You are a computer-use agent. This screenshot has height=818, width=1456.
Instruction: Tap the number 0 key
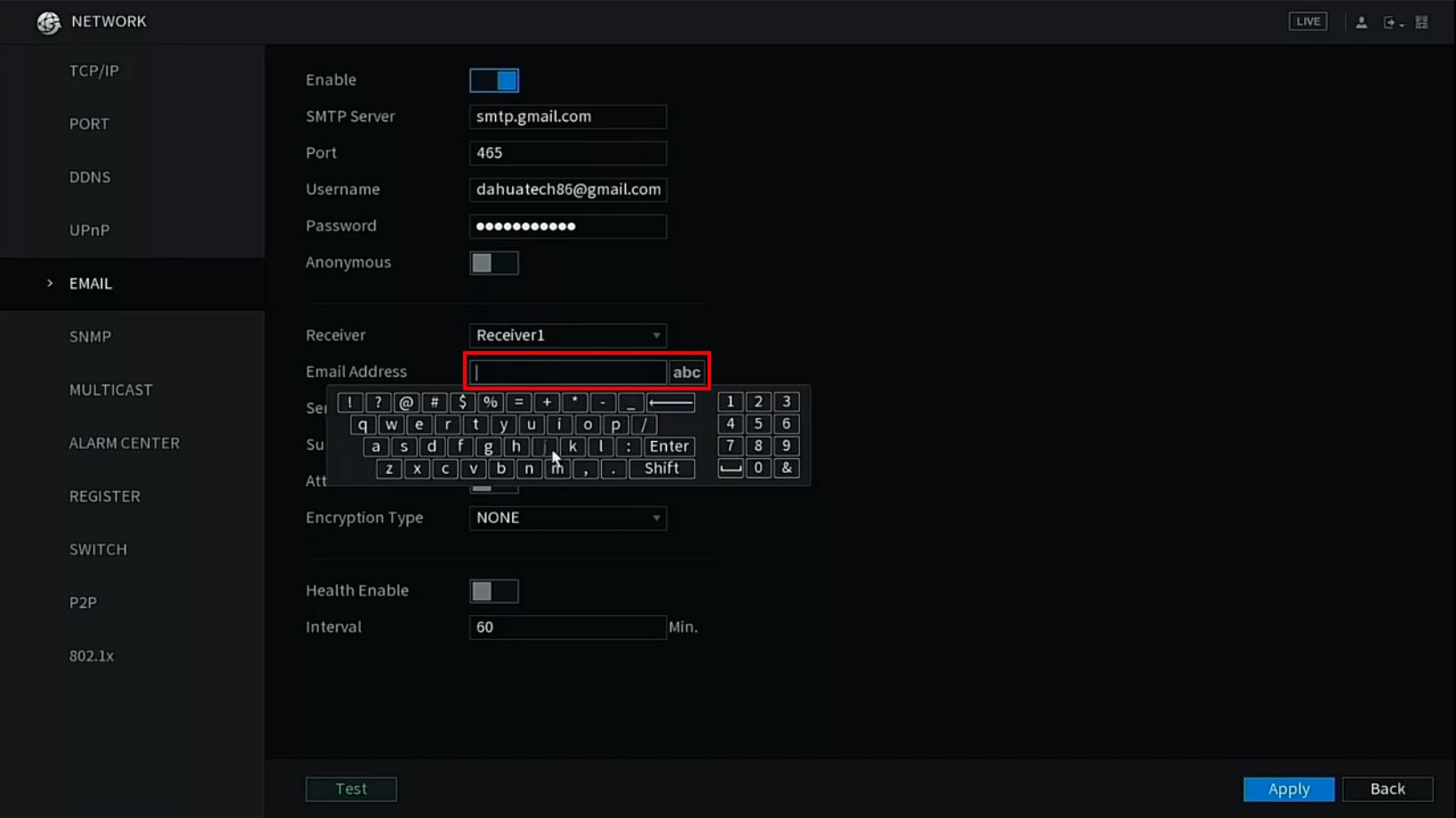(758, 469)
